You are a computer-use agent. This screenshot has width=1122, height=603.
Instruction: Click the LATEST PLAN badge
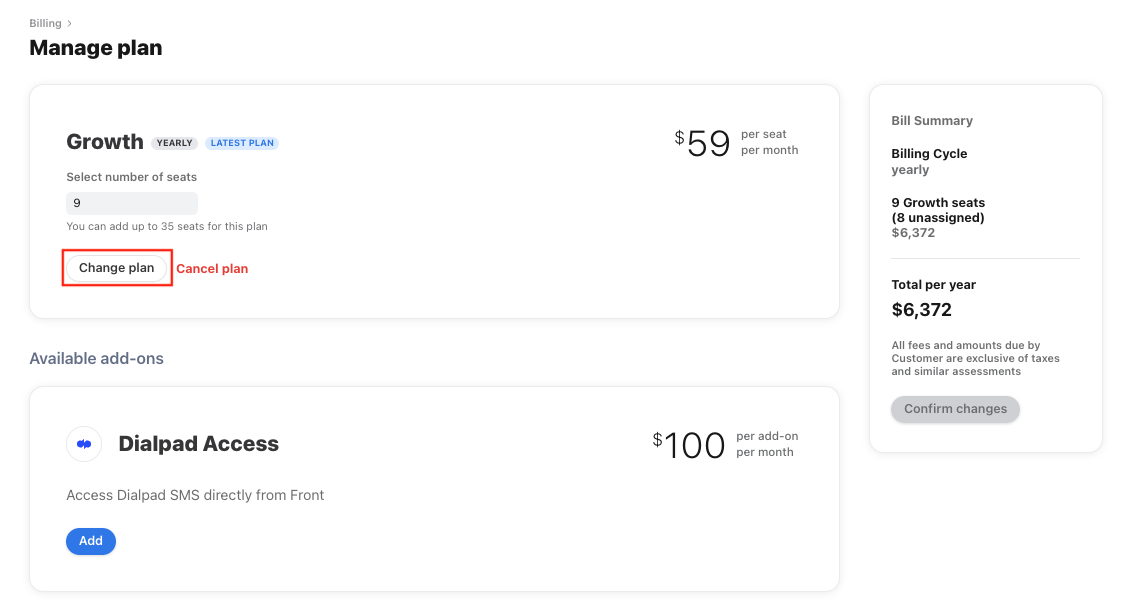click(242, 142)
